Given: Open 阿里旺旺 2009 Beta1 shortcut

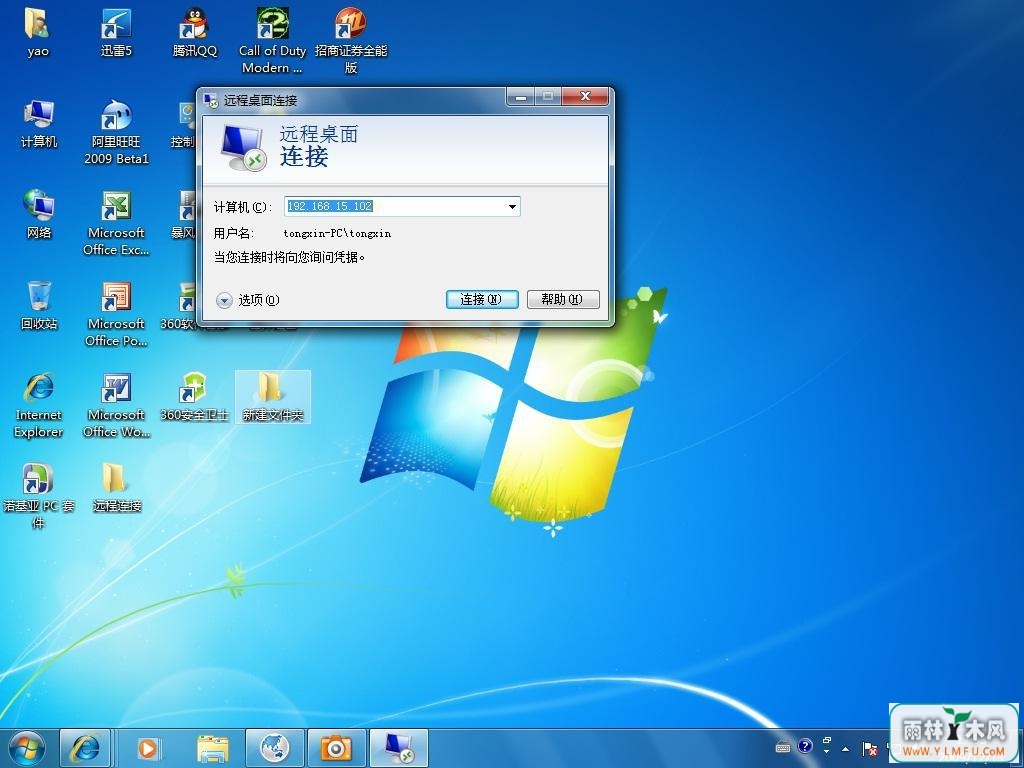Looking at the screenshot, I should click(x=116, y=132).
